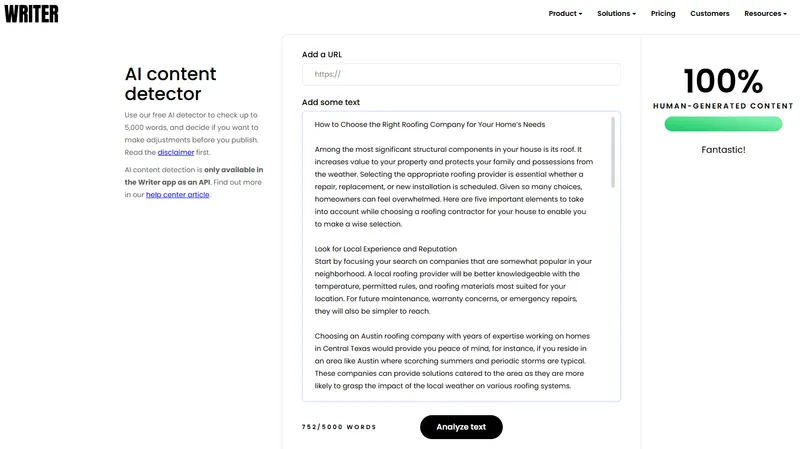Click the "Add some text" label
Screen dimensions: 800x449
tap(331, 102)
